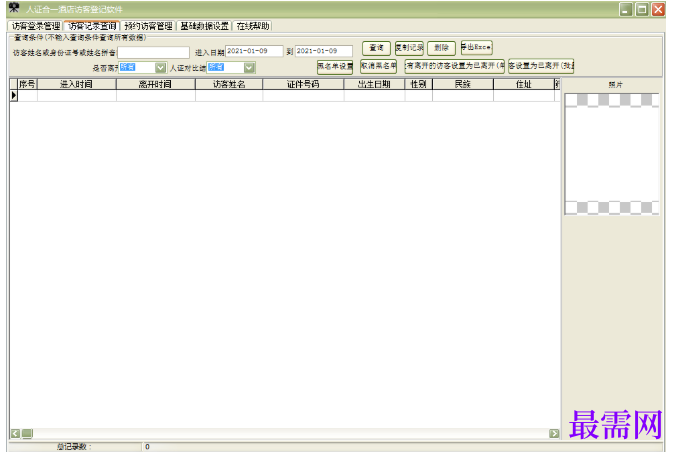Image resolution: width=681 pixels, height=456 pixels.
Task: Click the 查询 search button
Action: (376, 48)
